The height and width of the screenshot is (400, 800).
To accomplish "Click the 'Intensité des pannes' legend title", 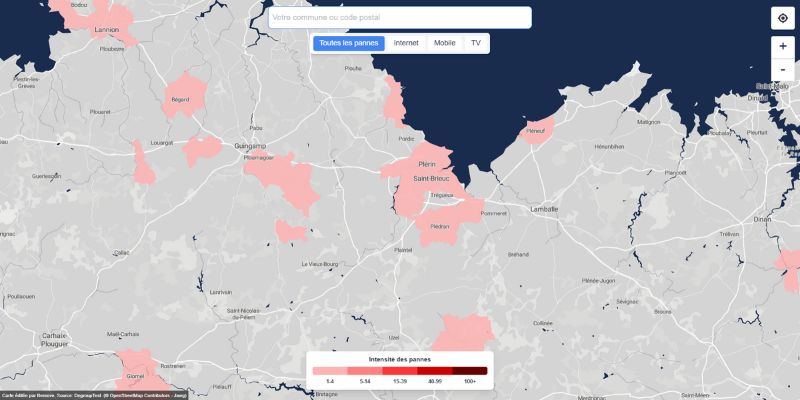I will pyautogui.click(x=399, y=360).
